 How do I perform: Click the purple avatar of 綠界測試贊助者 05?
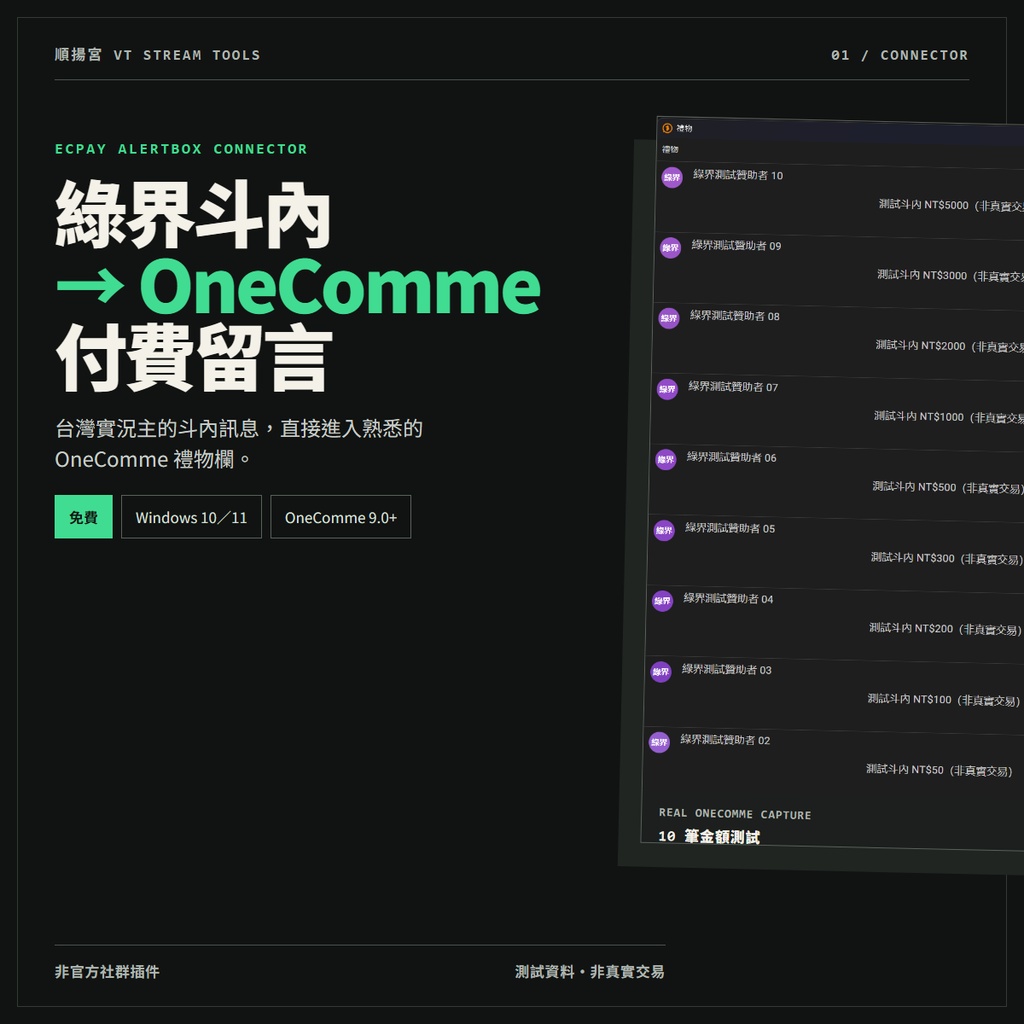point(664,530)
